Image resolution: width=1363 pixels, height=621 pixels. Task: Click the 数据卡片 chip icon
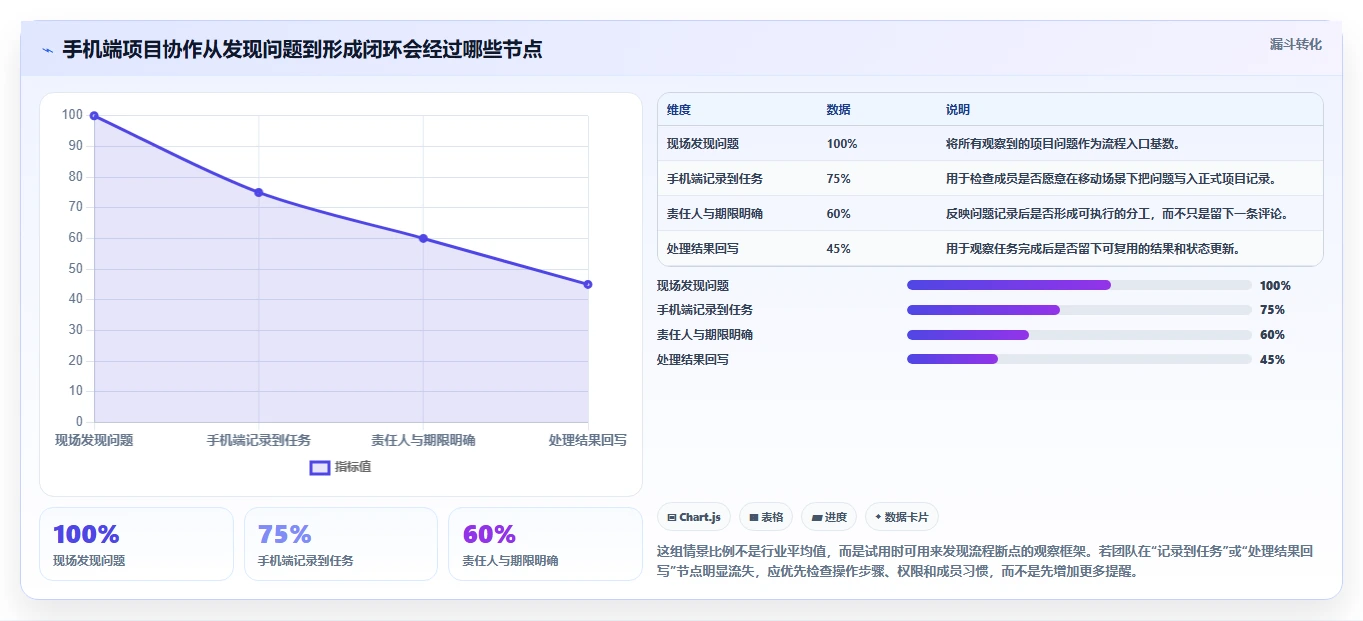tap(878, 518)
